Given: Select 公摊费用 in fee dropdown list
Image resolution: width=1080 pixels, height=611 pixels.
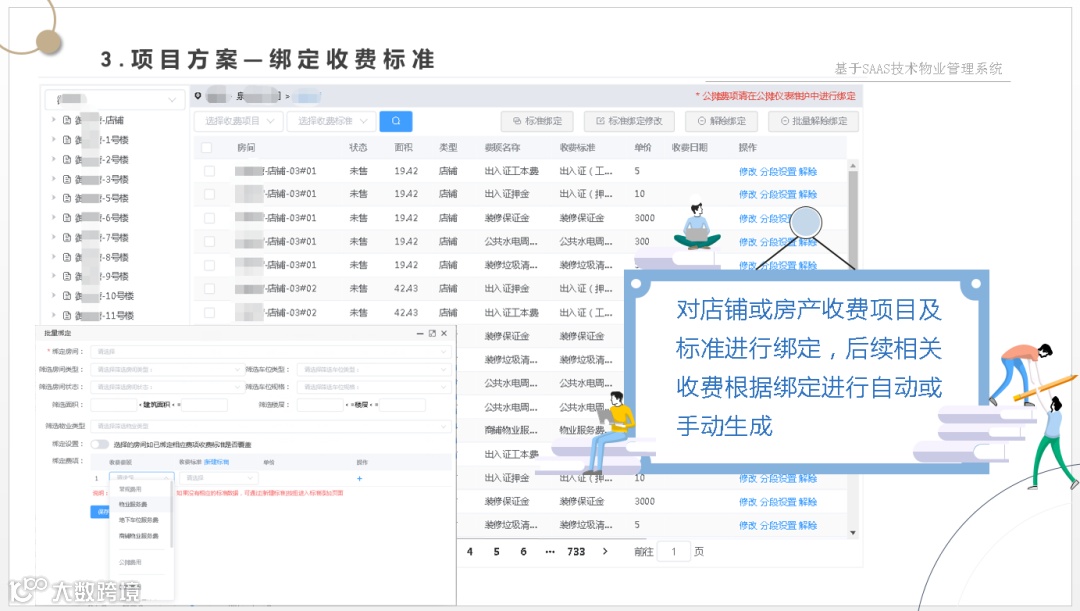Looking at the screenshot, I should tap(130, 562).
